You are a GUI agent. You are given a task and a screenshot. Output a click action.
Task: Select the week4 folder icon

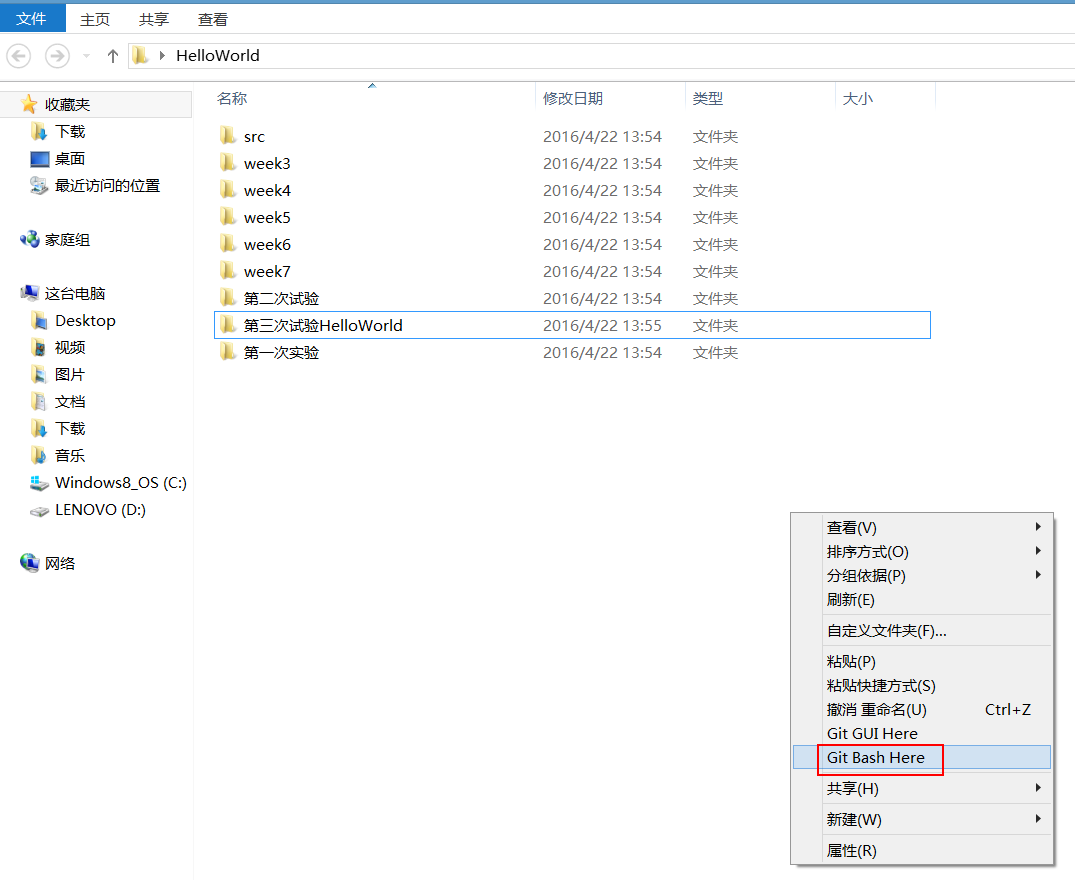228,189
